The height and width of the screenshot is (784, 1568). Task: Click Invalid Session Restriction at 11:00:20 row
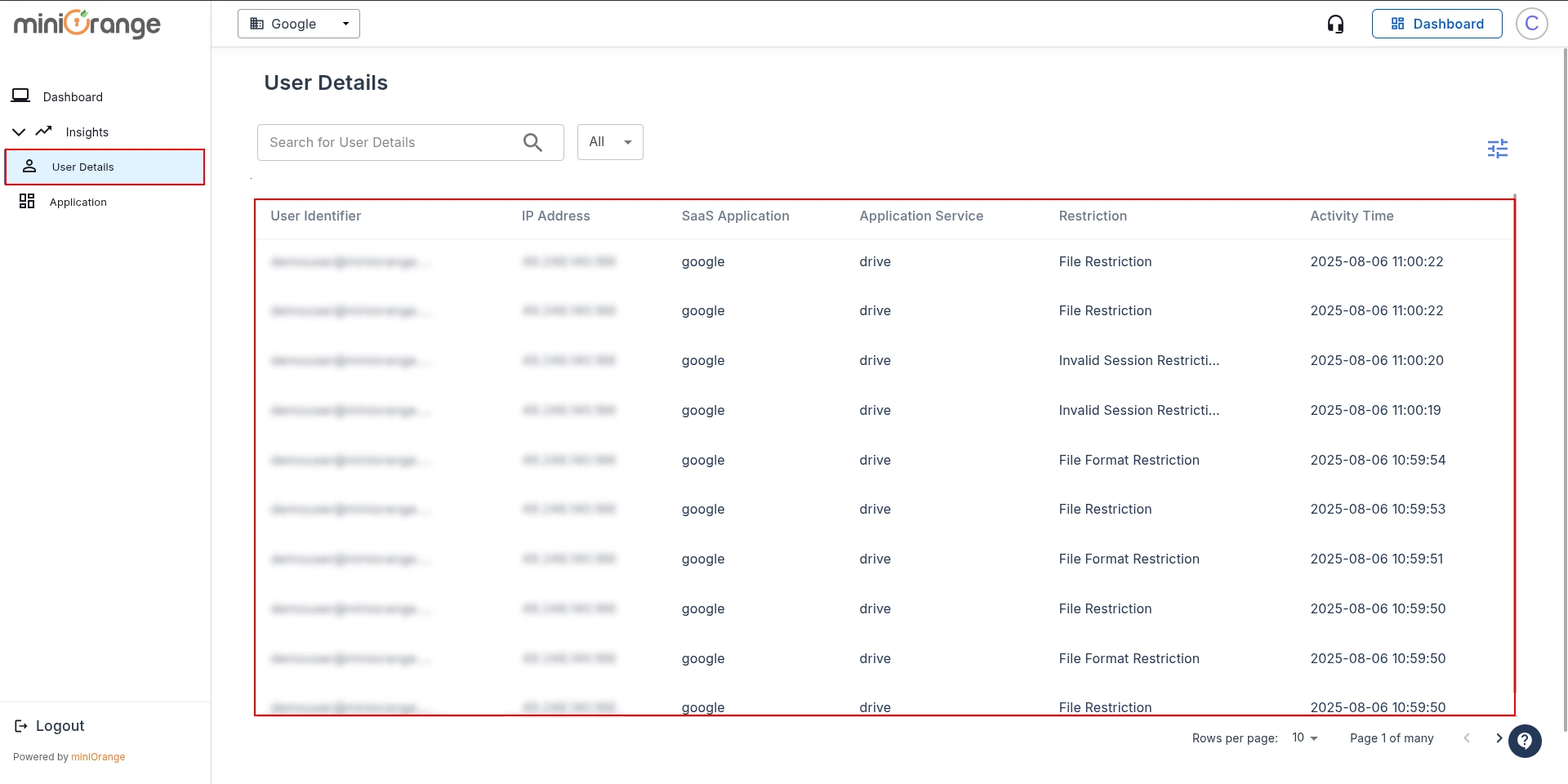tap(1138, 360)
